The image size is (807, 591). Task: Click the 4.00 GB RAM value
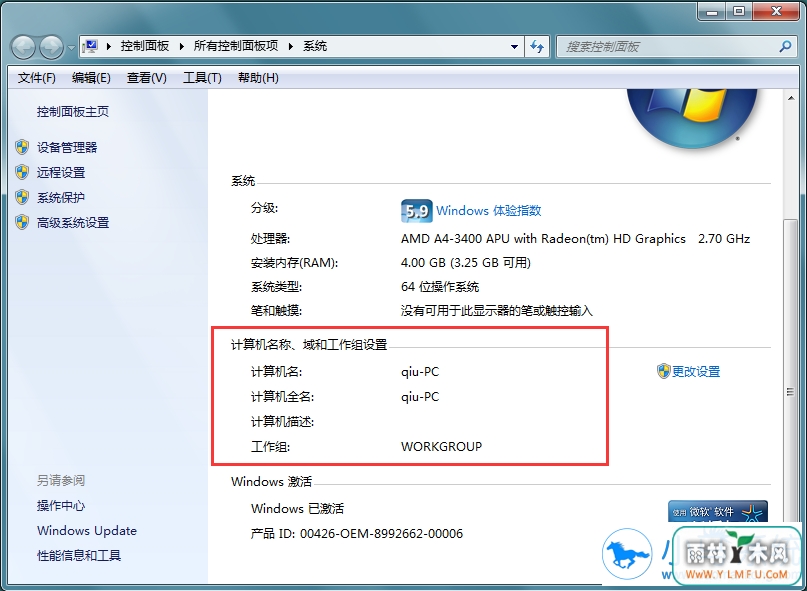(x=466, y=263)
